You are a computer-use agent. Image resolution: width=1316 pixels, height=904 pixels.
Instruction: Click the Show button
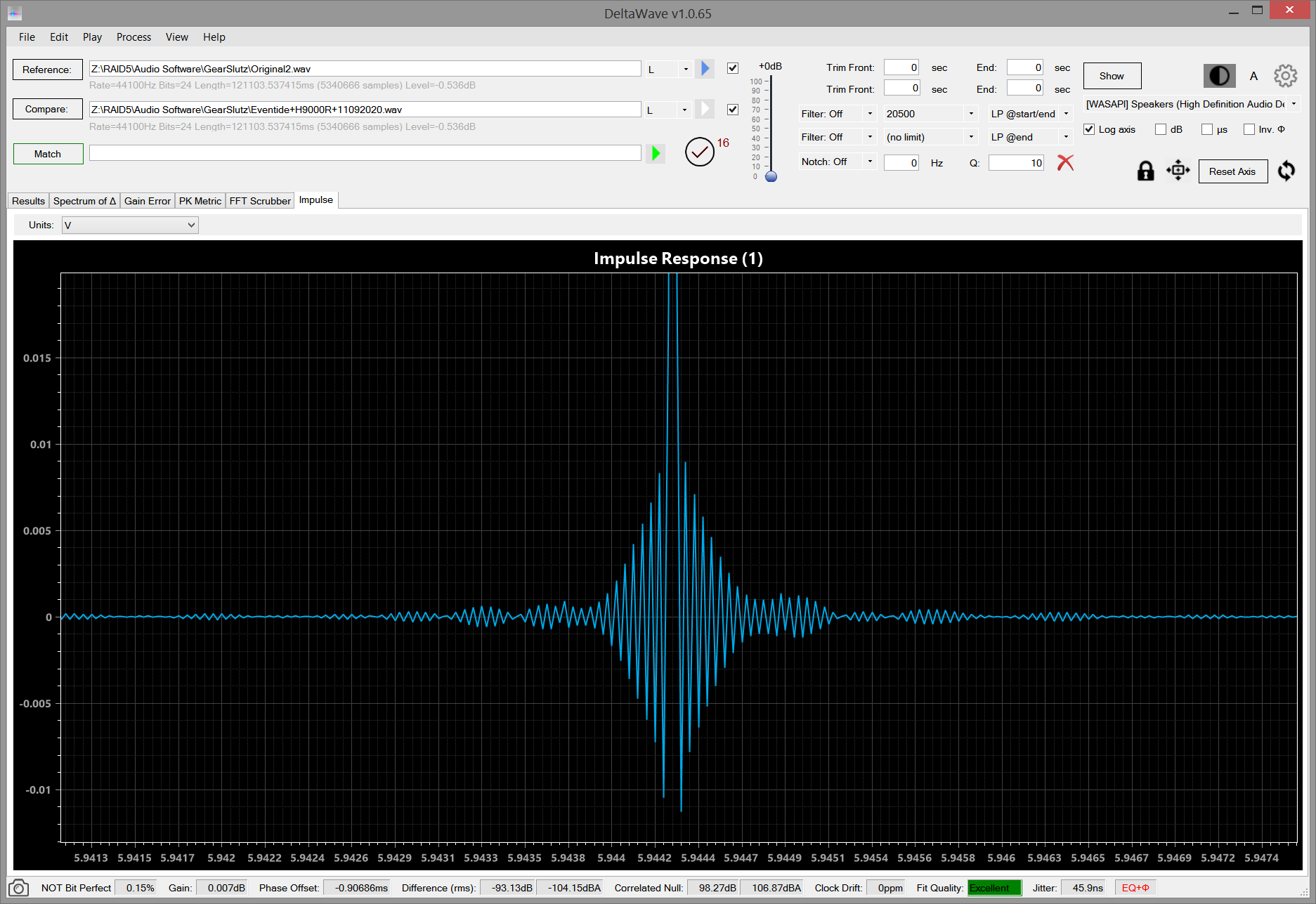tap(1112, 76)
